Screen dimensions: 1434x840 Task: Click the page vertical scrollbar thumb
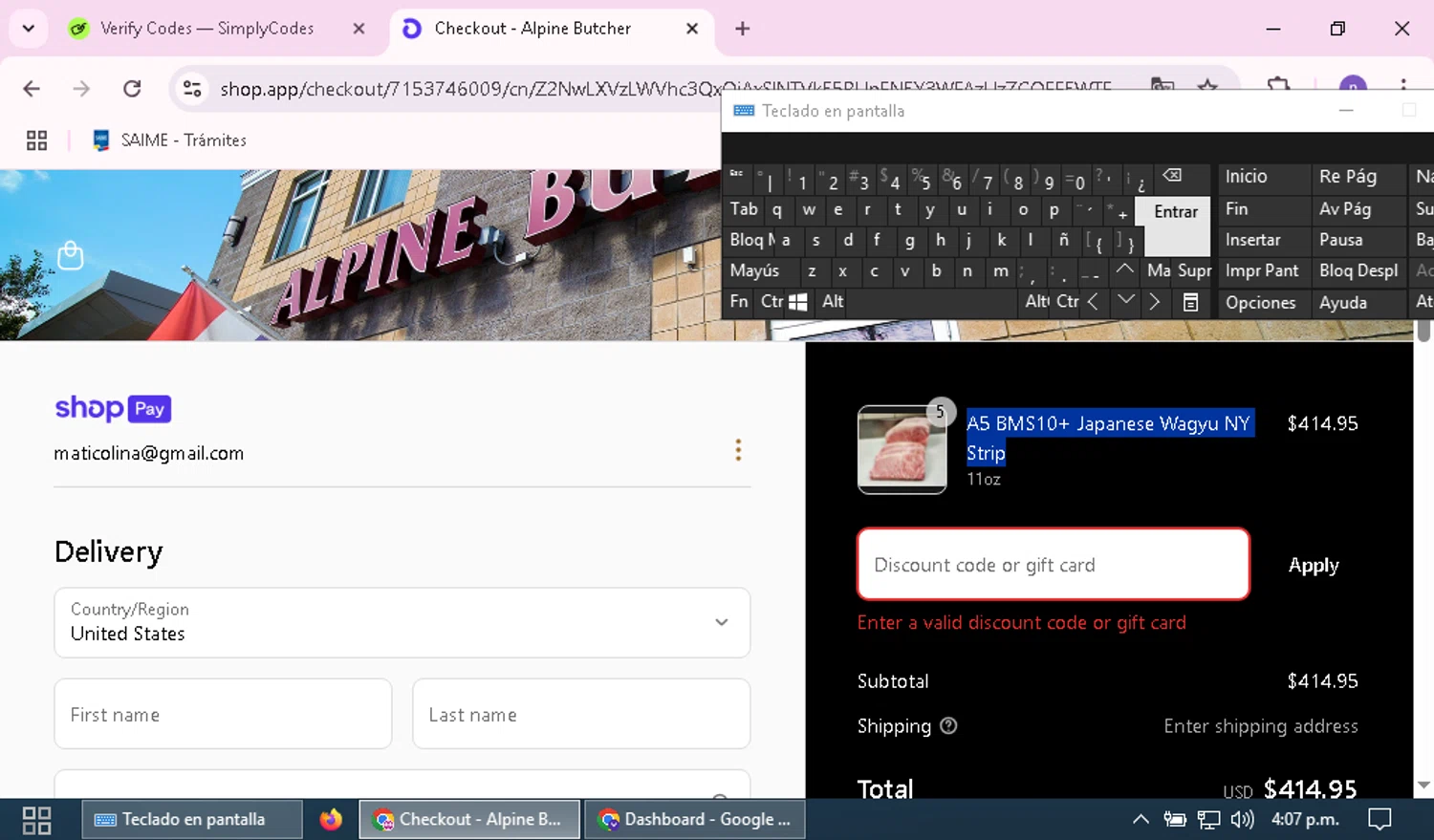coord(1423,330)
